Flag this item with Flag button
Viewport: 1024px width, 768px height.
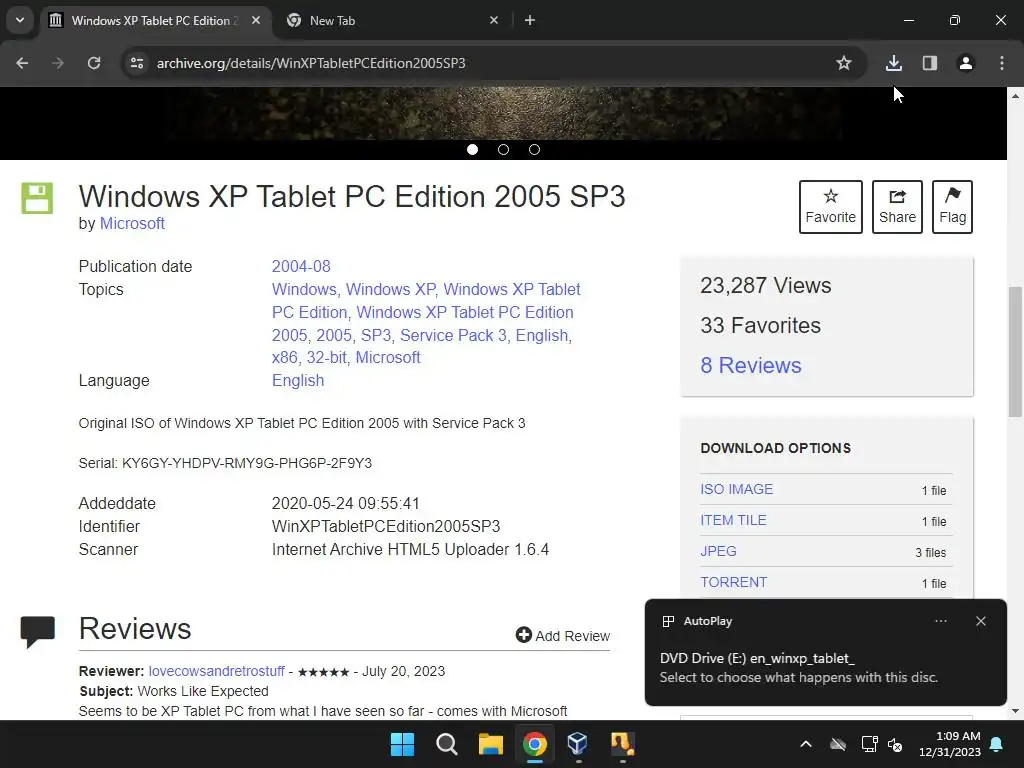952,207
